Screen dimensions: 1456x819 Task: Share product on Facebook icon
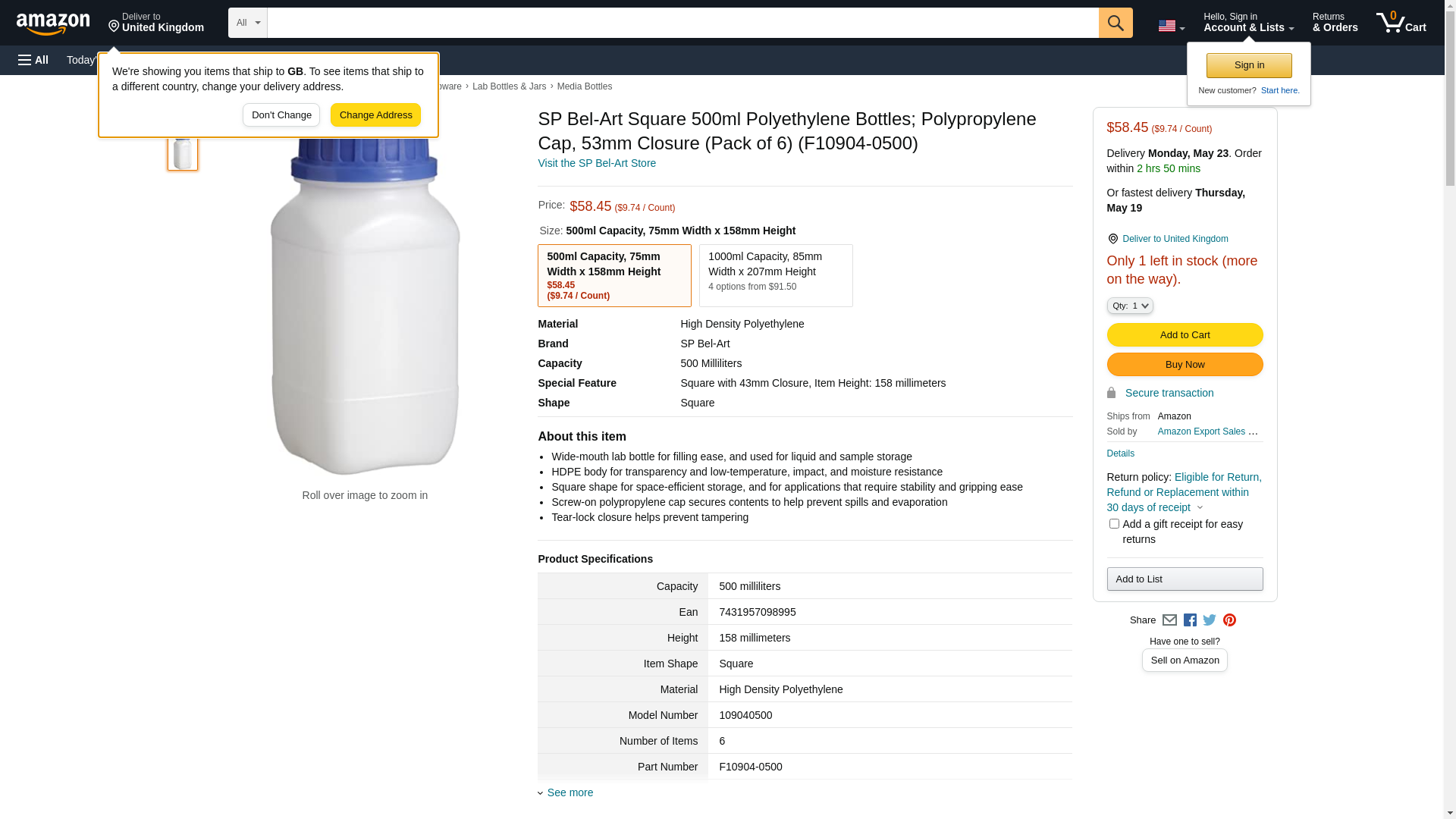coord(1190,620)
